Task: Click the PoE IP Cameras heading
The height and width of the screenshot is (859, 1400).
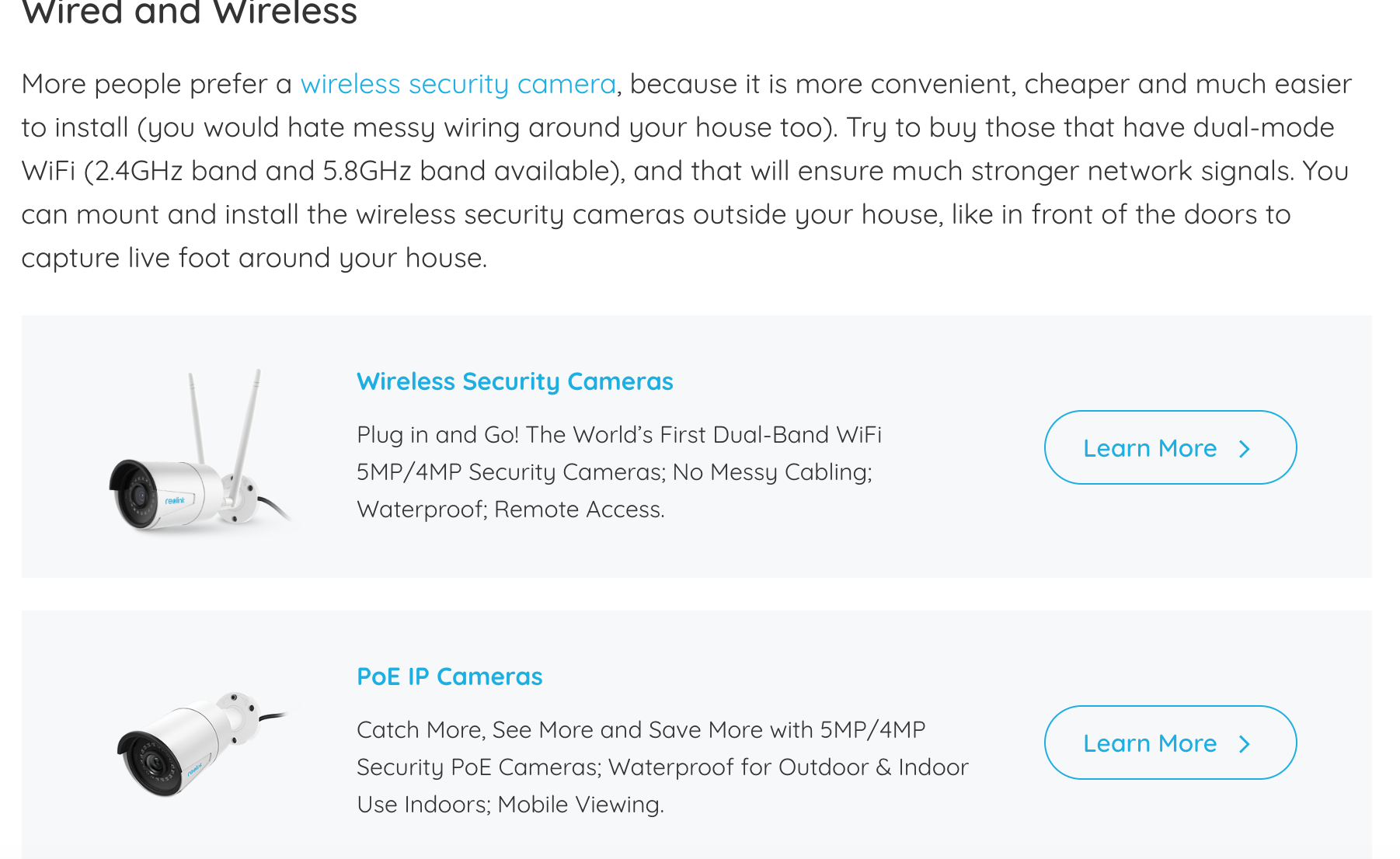Action: 450,676
